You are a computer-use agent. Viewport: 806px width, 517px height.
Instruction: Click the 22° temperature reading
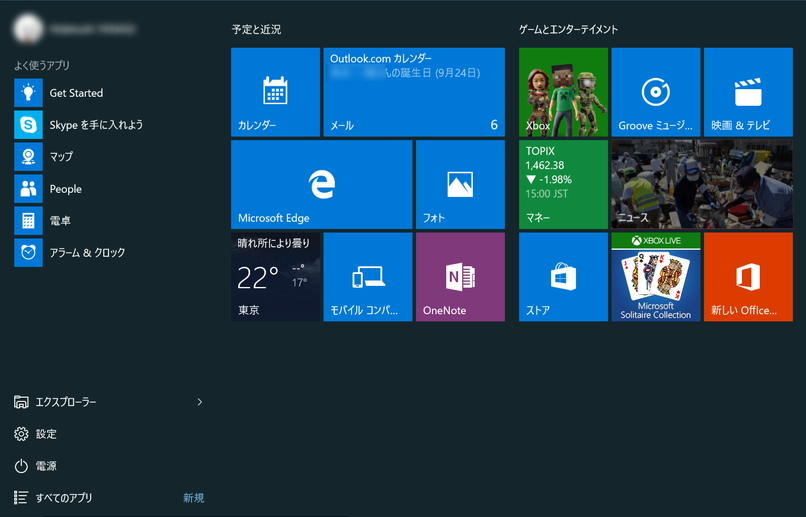[258, 278]
